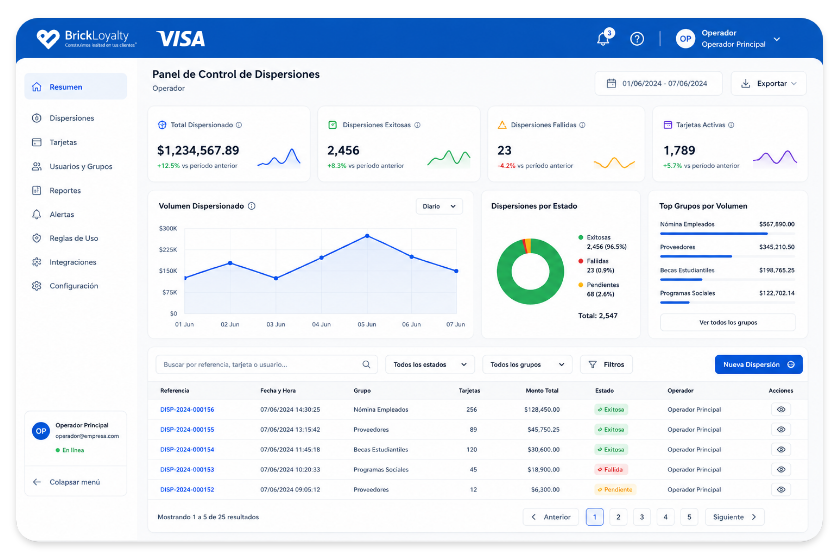840x560 pixels.
Task: Expand the operator profile chevron
Action: (x=777, y=39)
